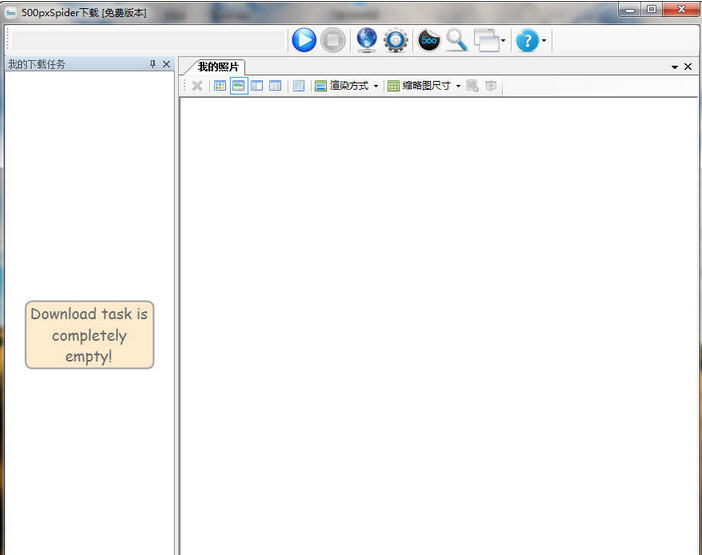The width and height of the screenshot is (702, 555).
Task: Click the window layout icon
Action: pos(486,40)
